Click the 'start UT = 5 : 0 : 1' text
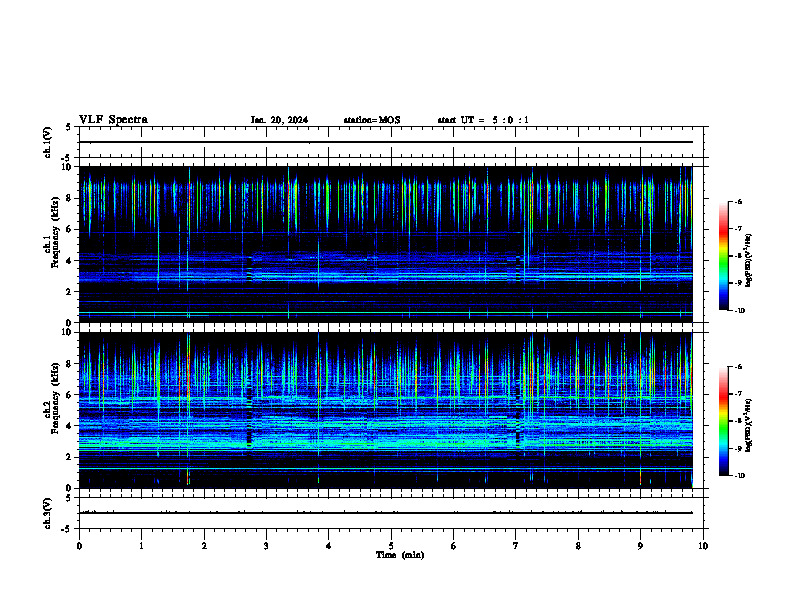This screenshot has height=612, width=792. (x=483, y=120)
